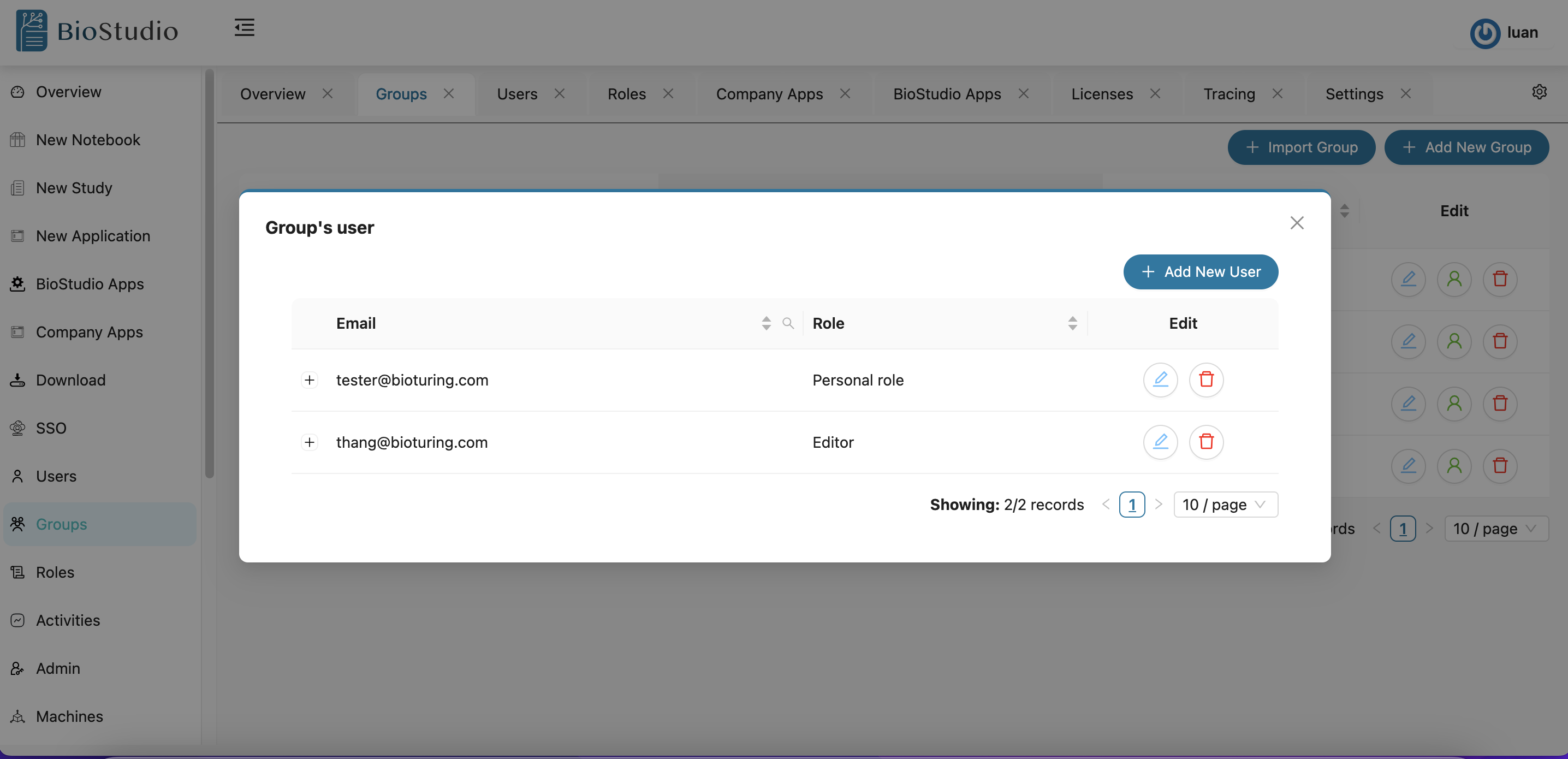Screen dimensions: 1568x759
Task: Expand the tester@bioturing.com row
Action: [x=309, y=381]
